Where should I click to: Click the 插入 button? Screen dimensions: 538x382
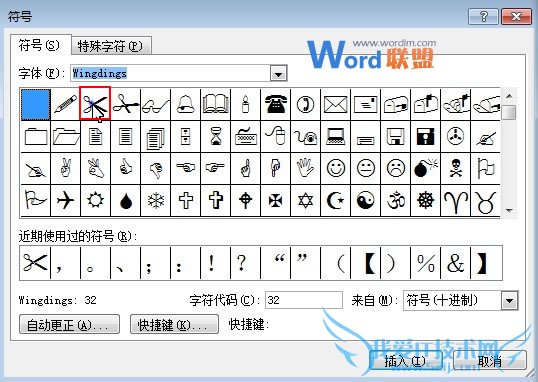pos(405,361)
